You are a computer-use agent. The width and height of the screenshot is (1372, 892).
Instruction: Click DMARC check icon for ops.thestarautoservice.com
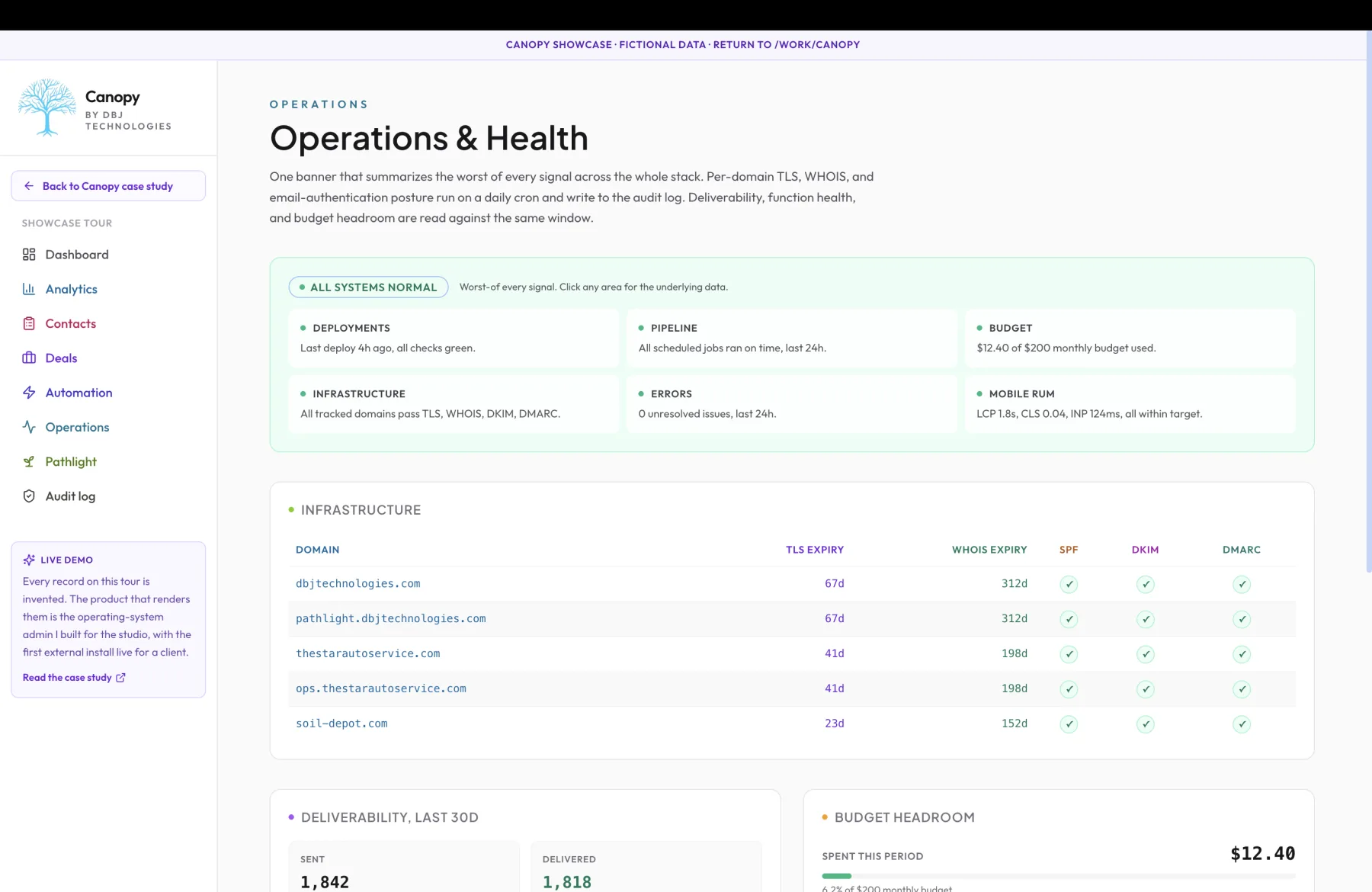tap(1242, 689)
